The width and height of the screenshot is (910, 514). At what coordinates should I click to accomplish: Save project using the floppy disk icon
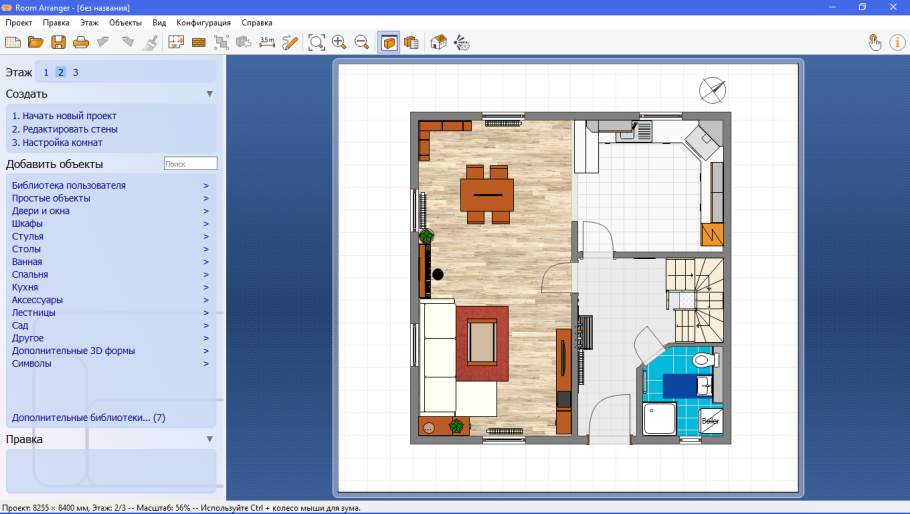[58, 42]
